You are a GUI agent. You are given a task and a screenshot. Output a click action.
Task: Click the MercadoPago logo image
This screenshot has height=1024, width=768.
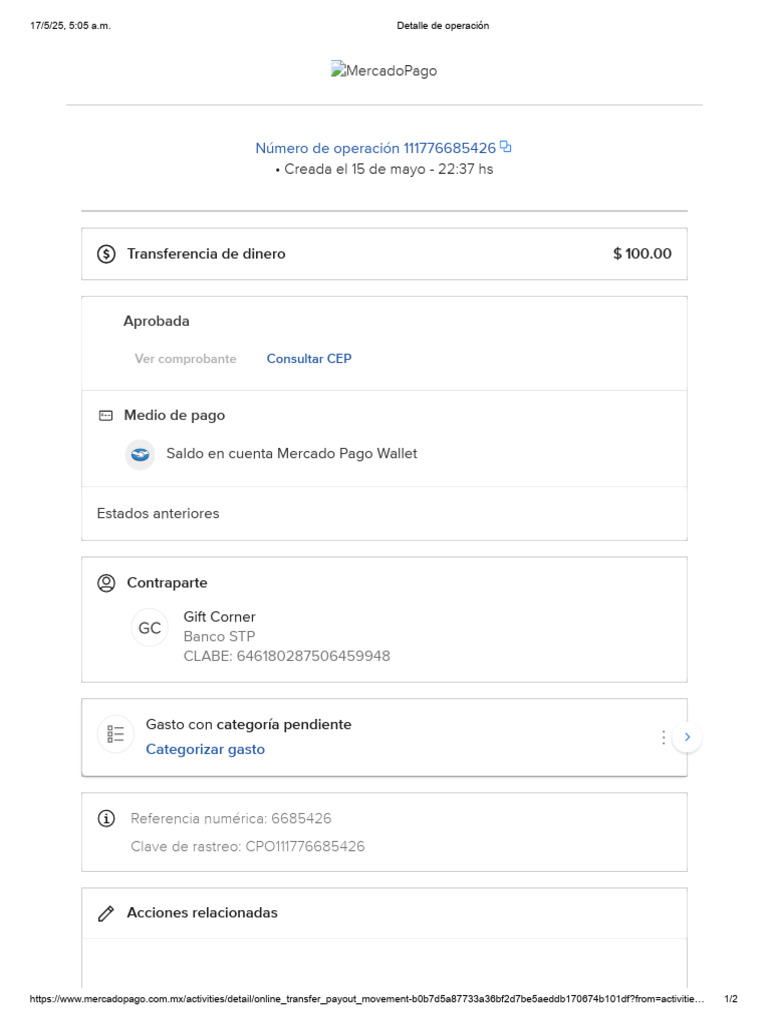pyautogui.click(x=384, y=71)
